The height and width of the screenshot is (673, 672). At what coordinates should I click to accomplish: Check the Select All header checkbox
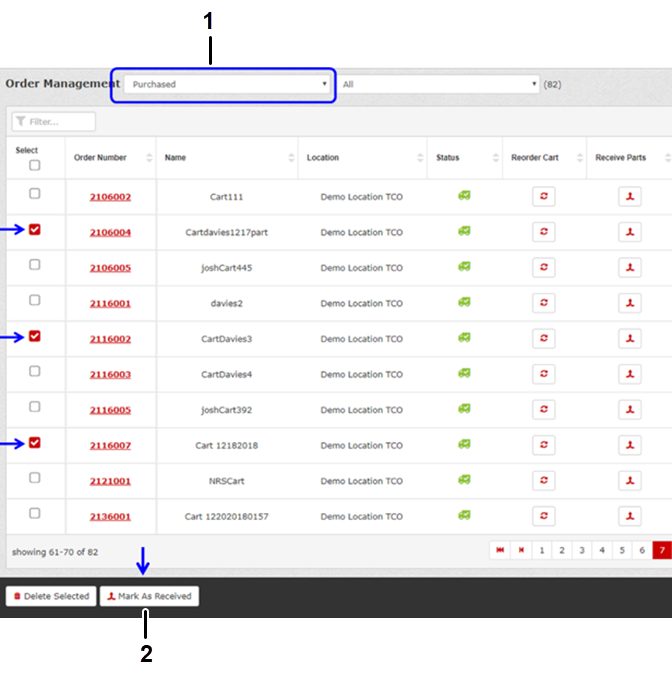pos(34,166)
